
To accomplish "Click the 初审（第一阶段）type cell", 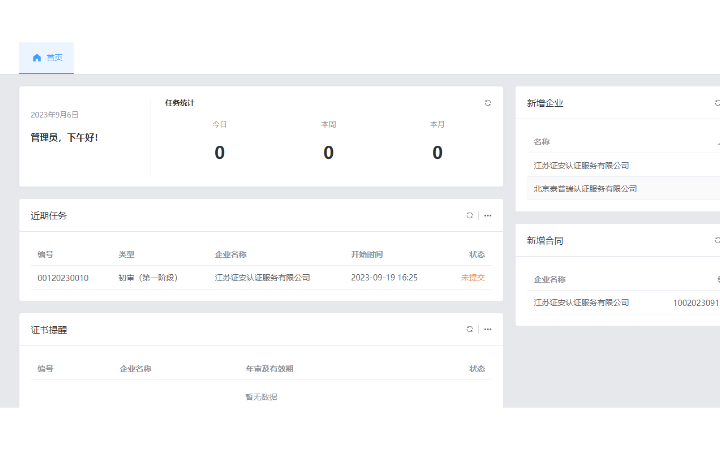I will pyautogui.click(x=148, y=277).
